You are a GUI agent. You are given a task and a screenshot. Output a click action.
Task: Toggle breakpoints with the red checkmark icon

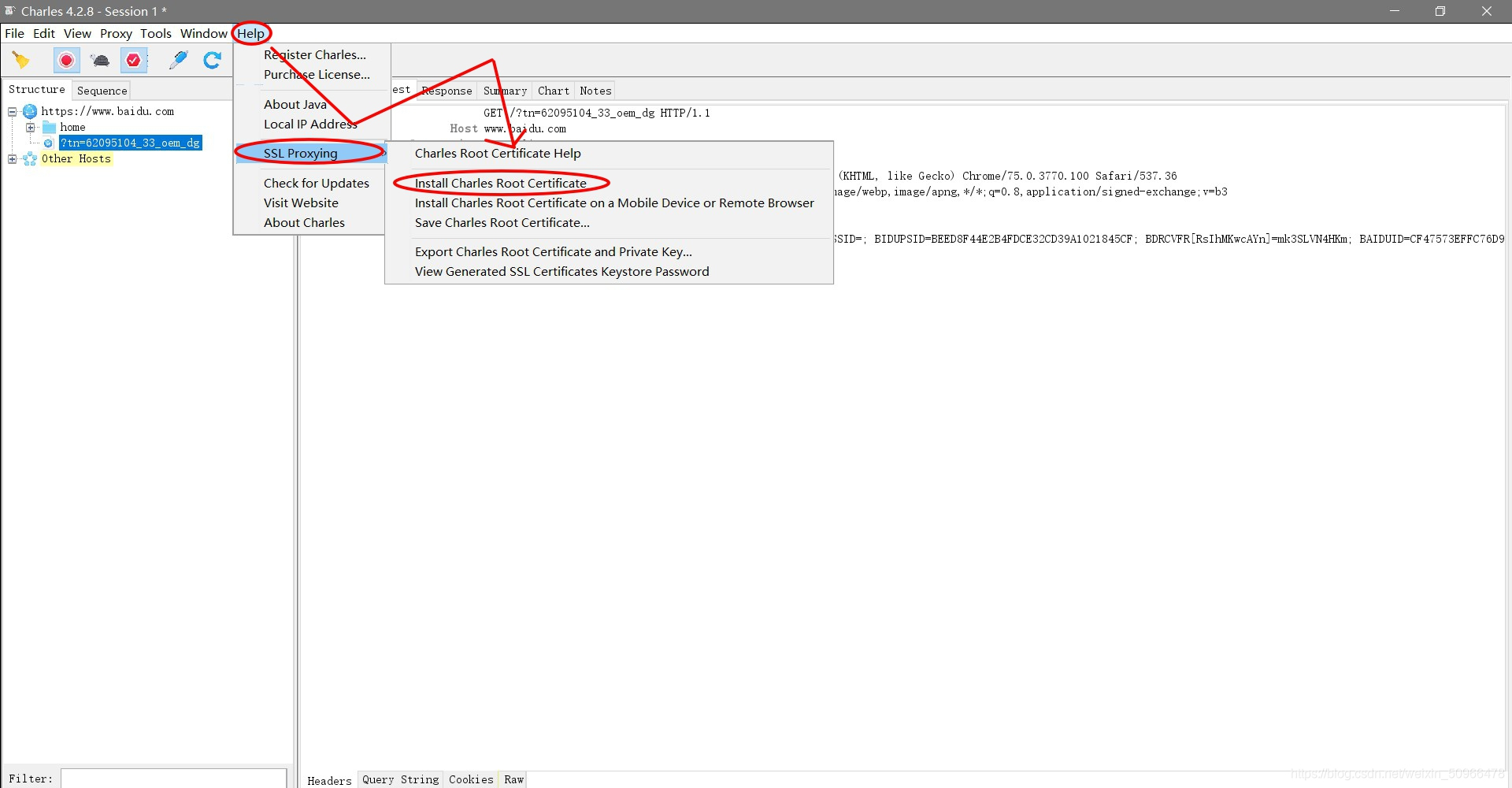pyautogui.click(x=134, y=60)
